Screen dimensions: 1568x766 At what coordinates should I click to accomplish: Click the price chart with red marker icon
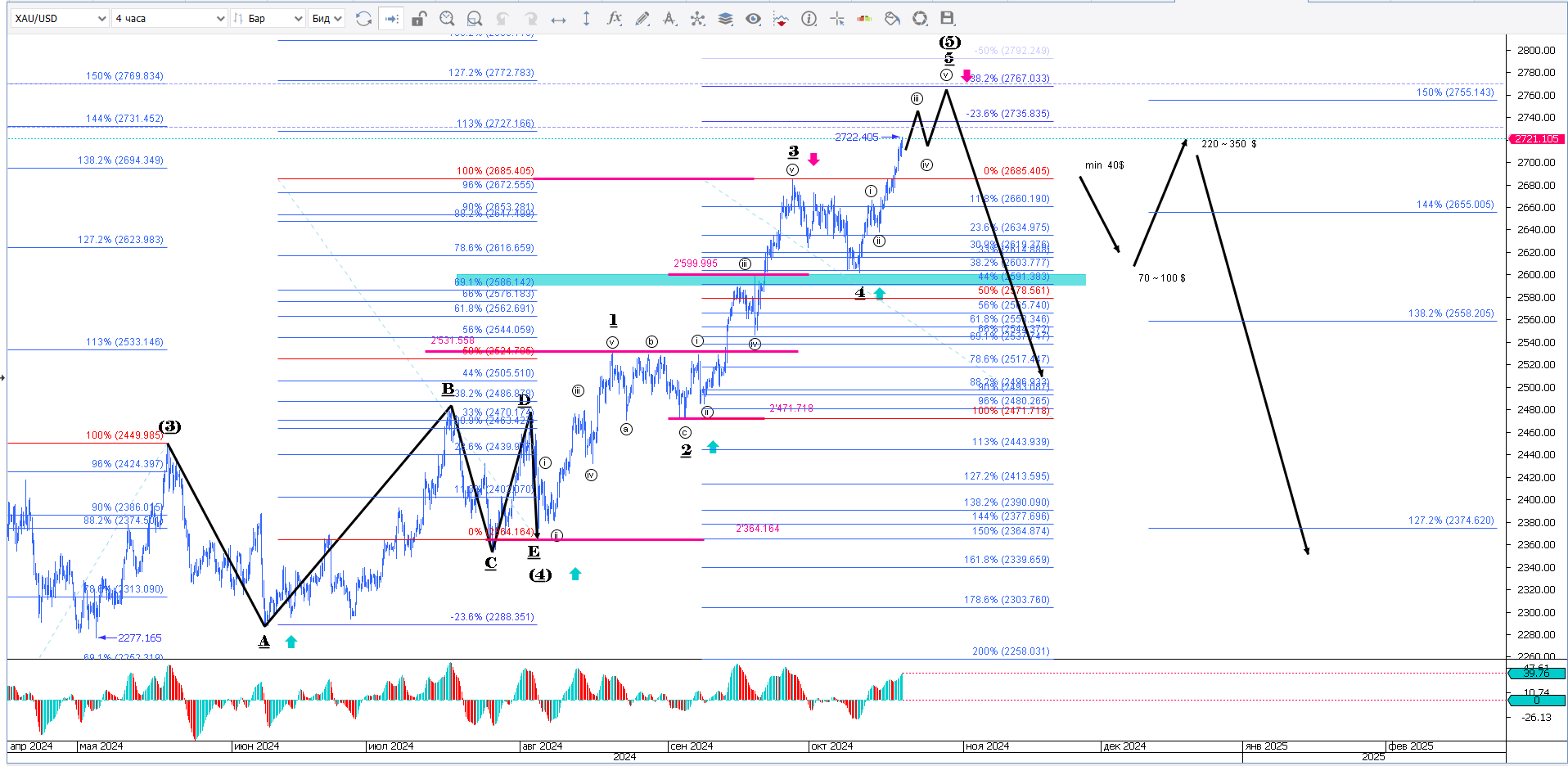click(781, 18)
